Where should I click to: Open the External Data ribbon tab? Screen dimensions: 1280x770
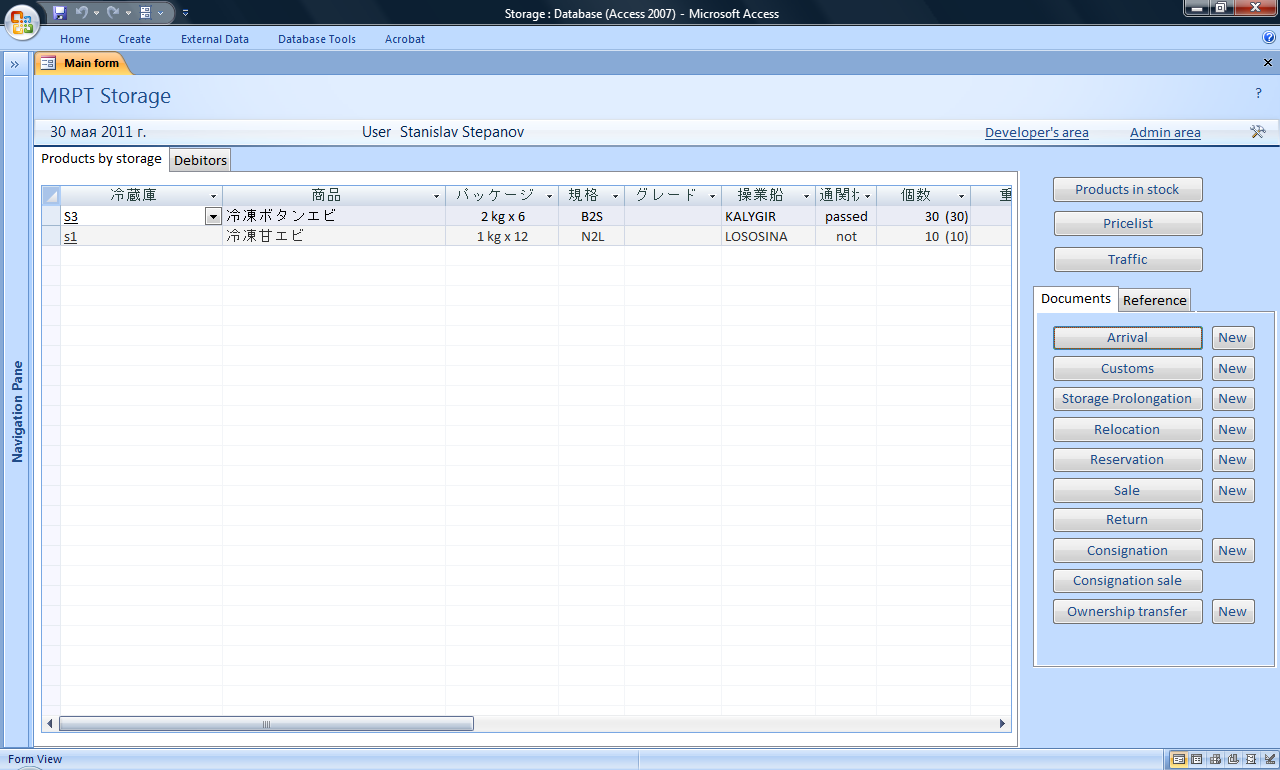click(215, 39)
